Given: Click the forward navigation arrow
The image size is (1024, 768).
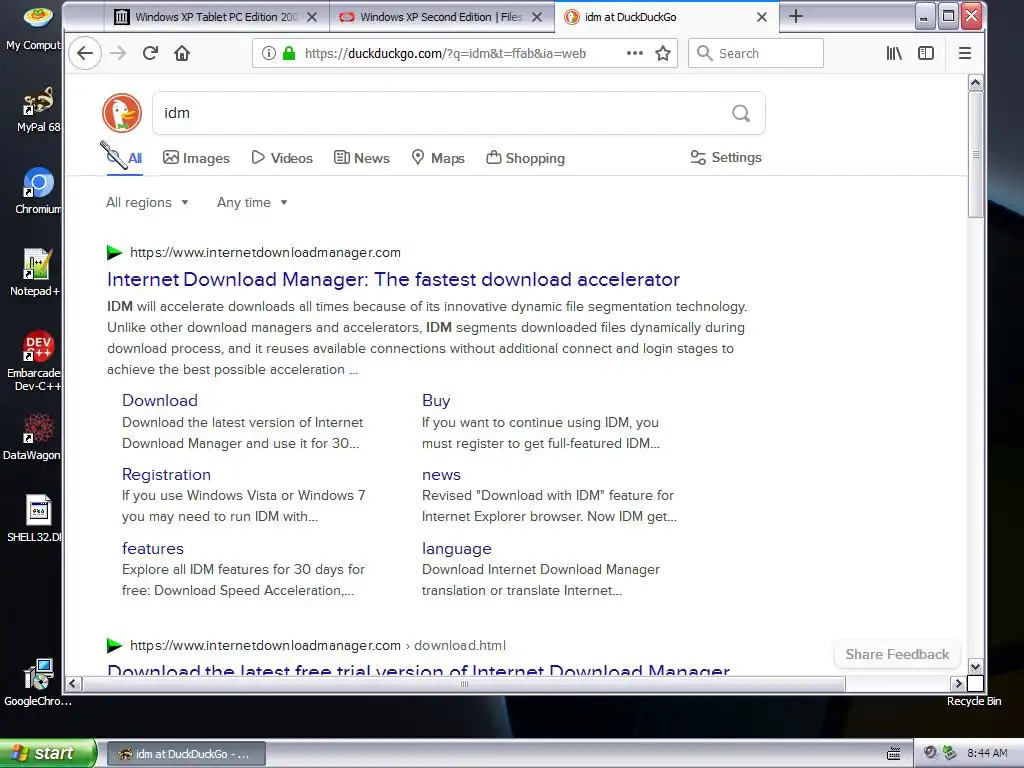Looking at the screenshot, I should tap(118, 54).
